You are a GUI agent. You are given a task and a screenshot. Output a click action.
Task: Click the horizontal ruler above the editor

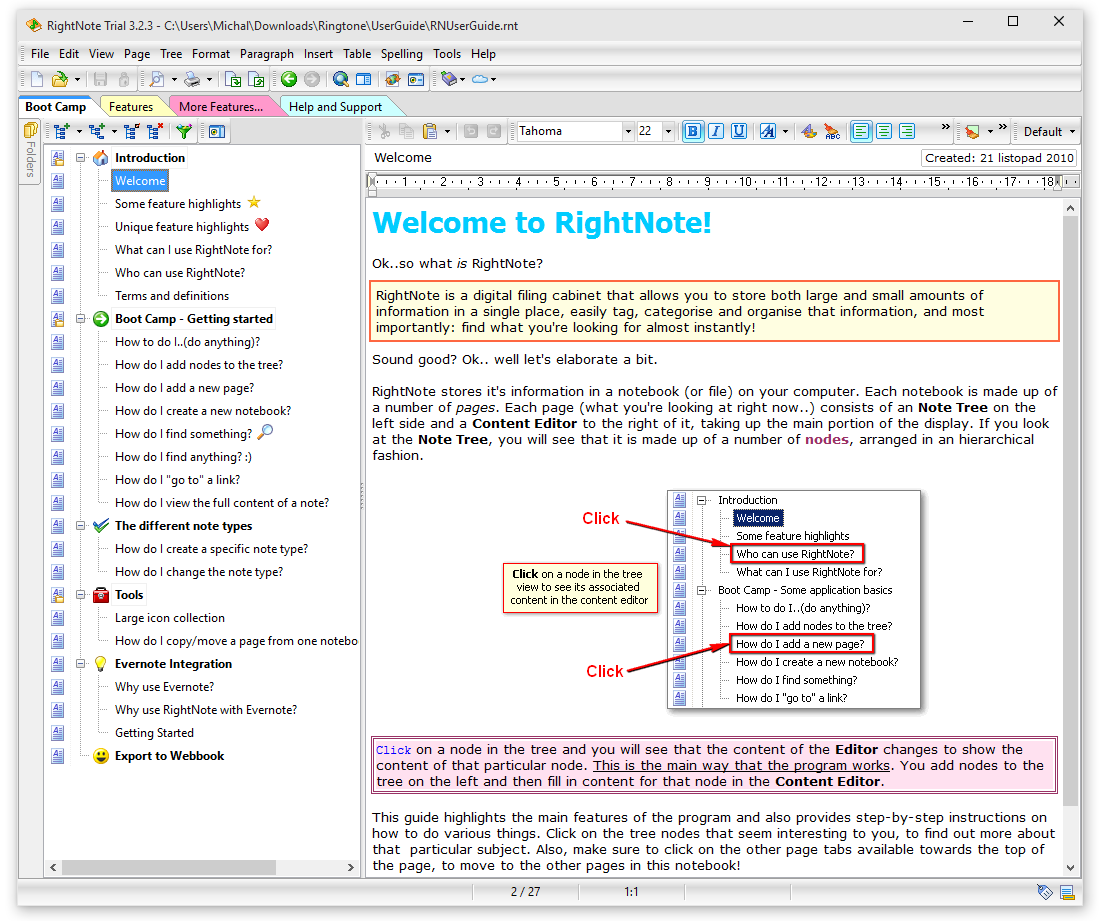pyautogui.click(x=723, y=182)
